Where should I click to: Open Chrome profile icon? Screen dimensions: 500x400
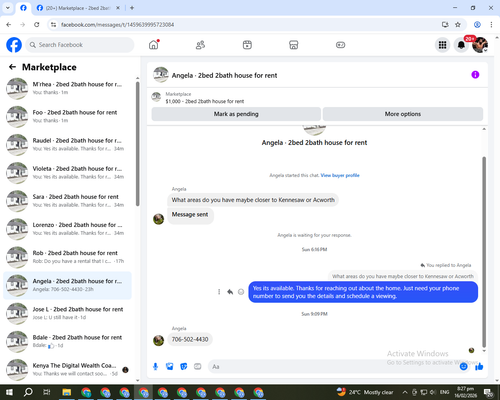tap(477, 25)
